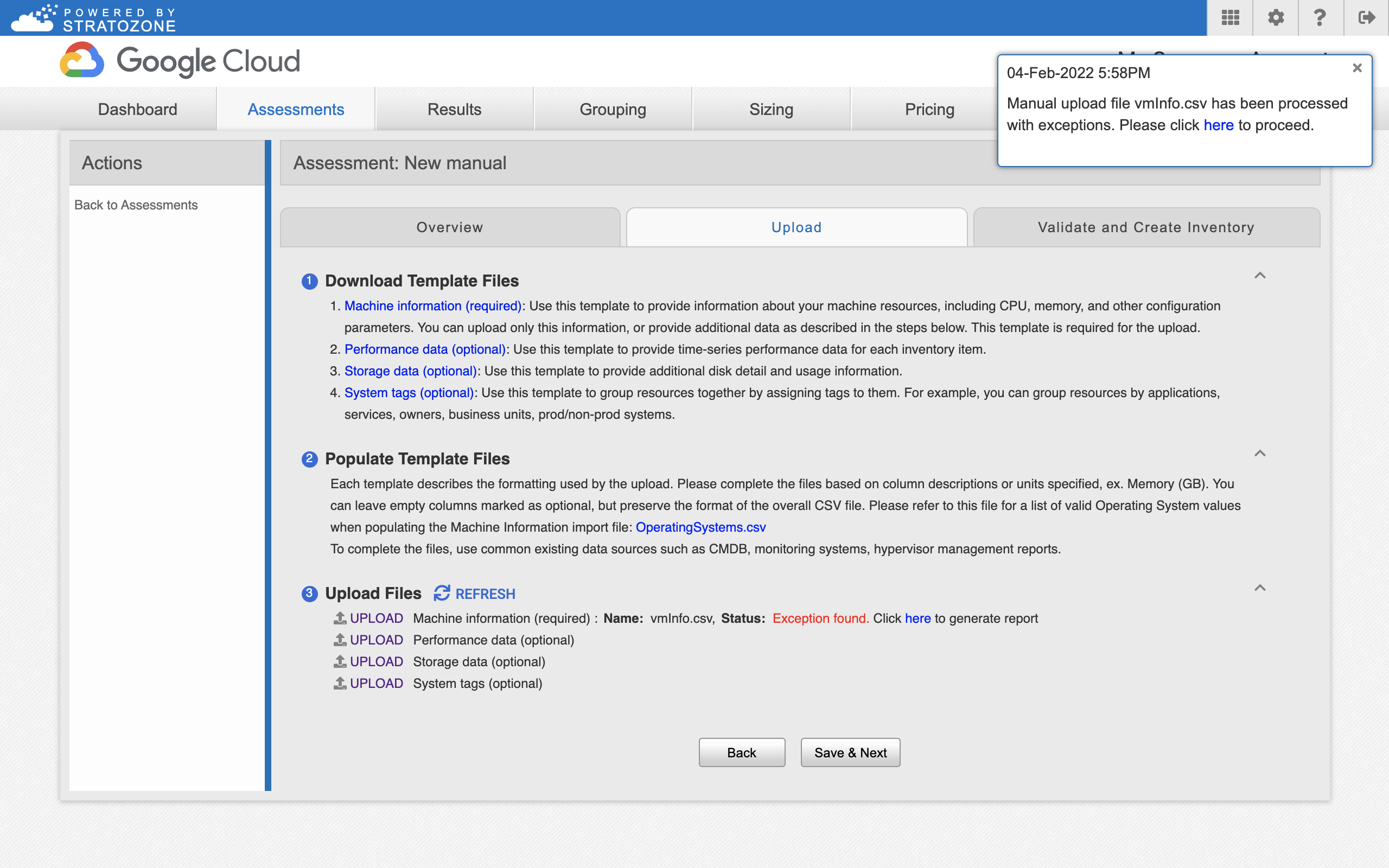This screenshot has width=1389, height=868.
Task: Switch to the Overview tab
Action: click(x=449, y=227)
